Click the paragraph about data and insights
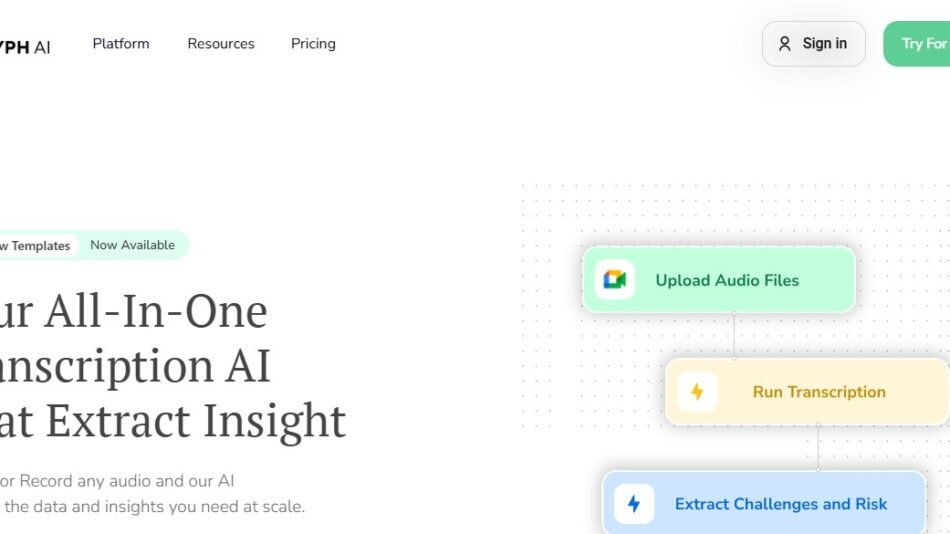The image size is (950, 534). coord(150,507)
